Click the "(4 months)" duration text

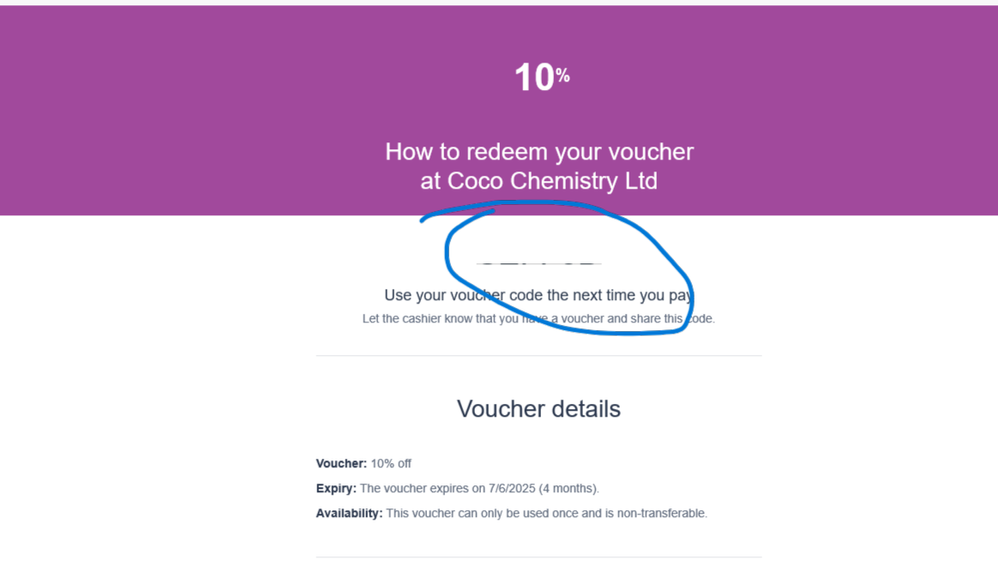568,489
